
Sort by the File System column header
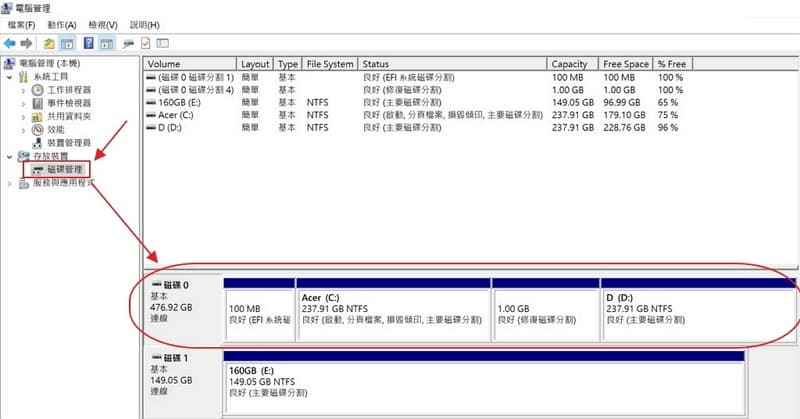(x=330, y=64)
